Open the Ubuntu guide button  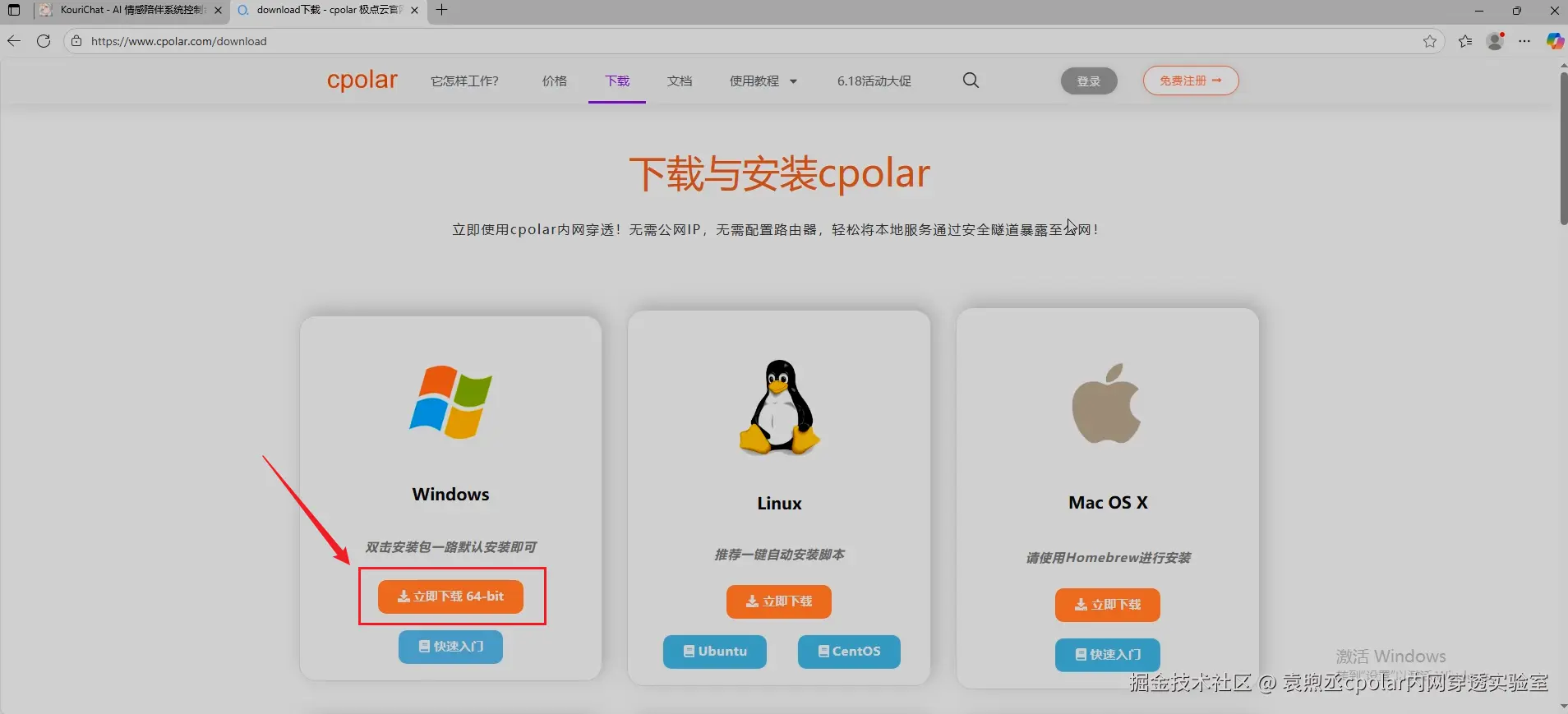(715, 652)
